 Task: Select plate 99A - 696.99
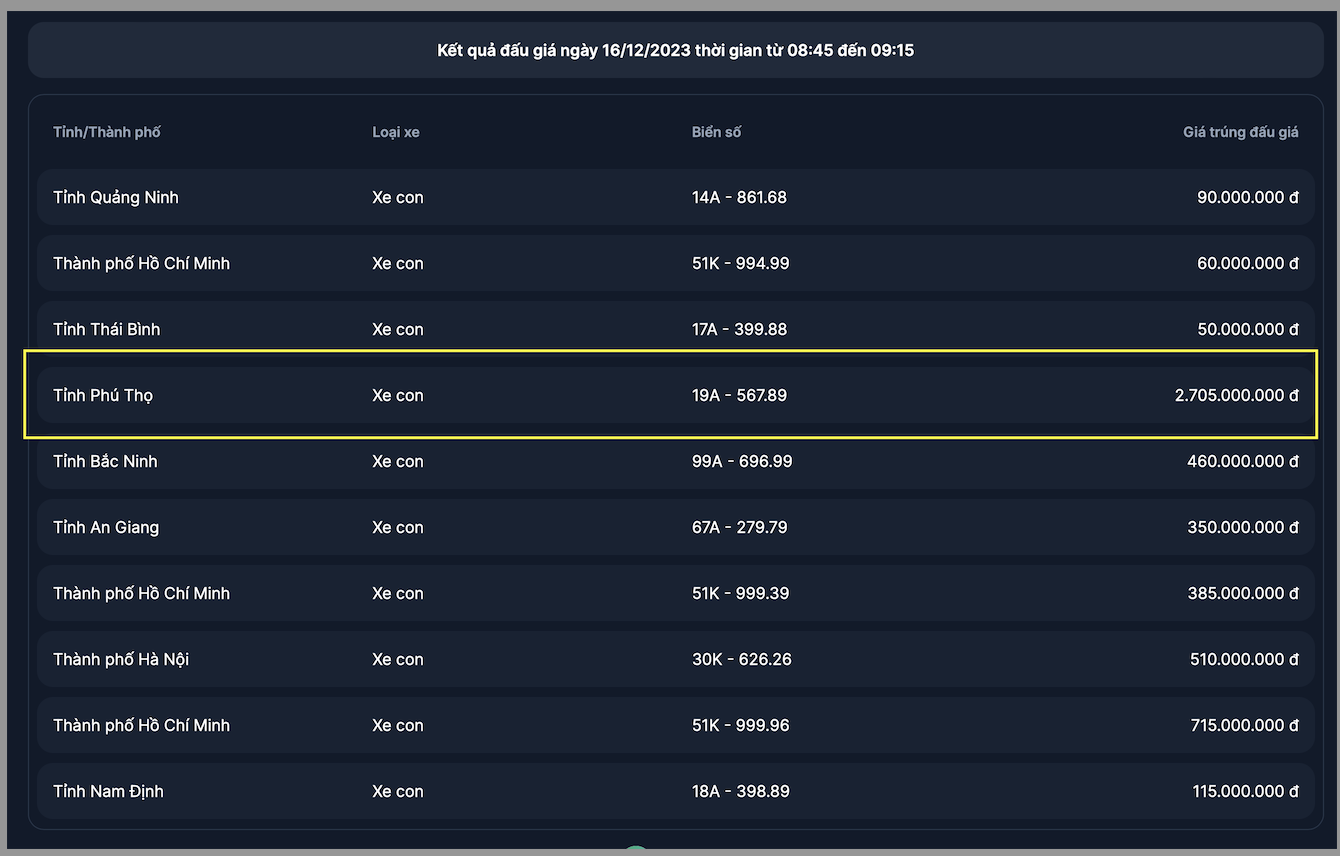pyautogui.click(x=740, y=461)
